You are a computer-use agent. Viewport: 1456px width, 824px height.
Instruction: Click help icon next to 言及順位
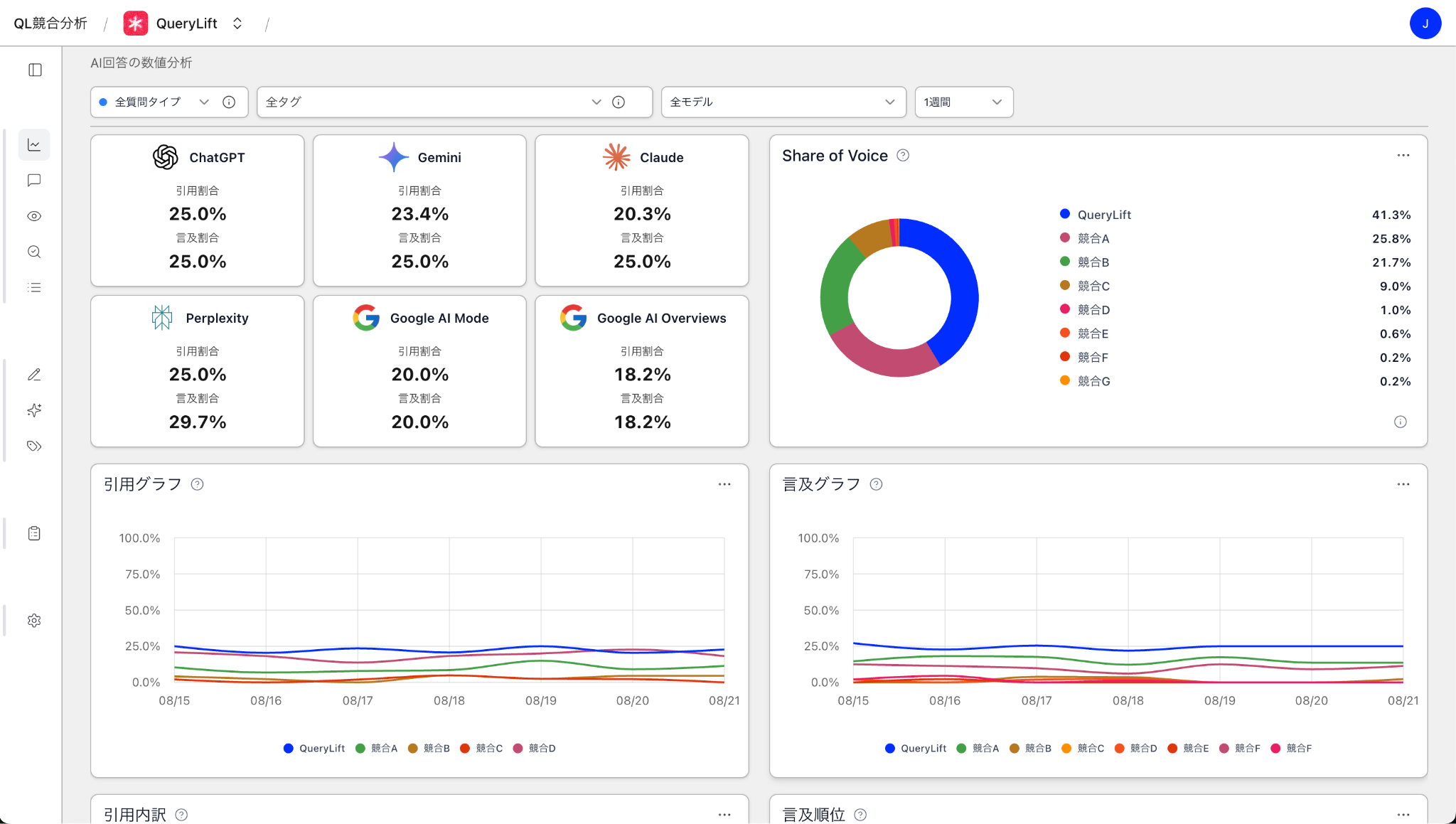pyautogui.click(x=860, y=815)
